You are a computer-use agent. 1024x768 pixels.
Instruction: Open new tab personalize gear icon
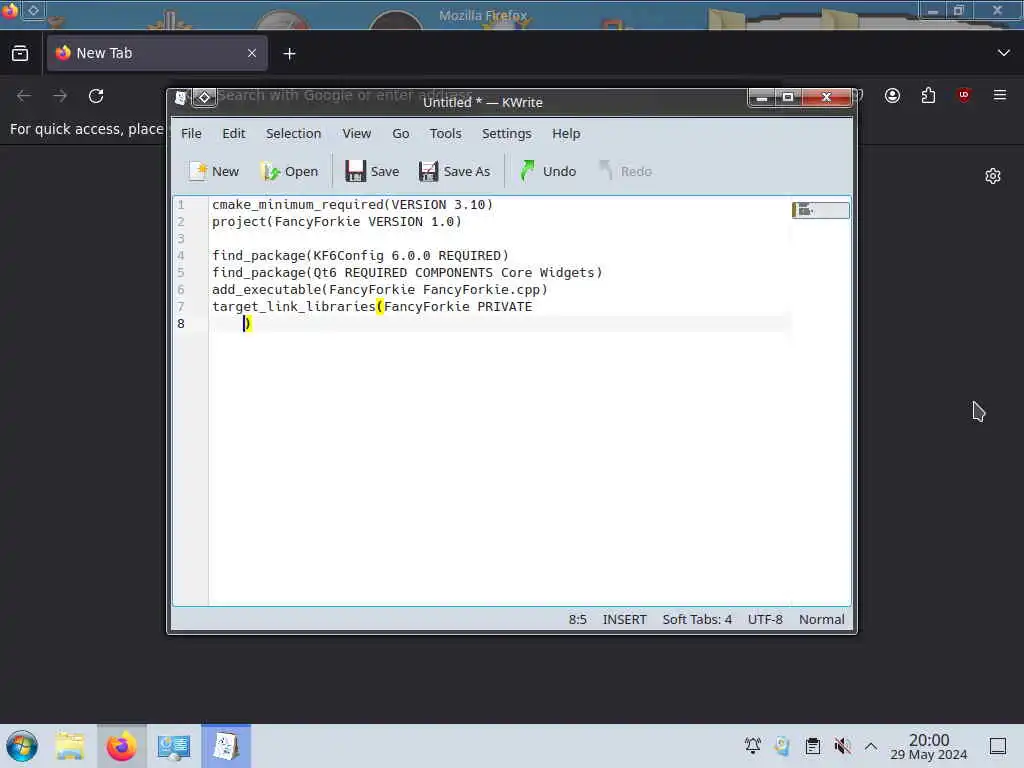tap(993, 176)
